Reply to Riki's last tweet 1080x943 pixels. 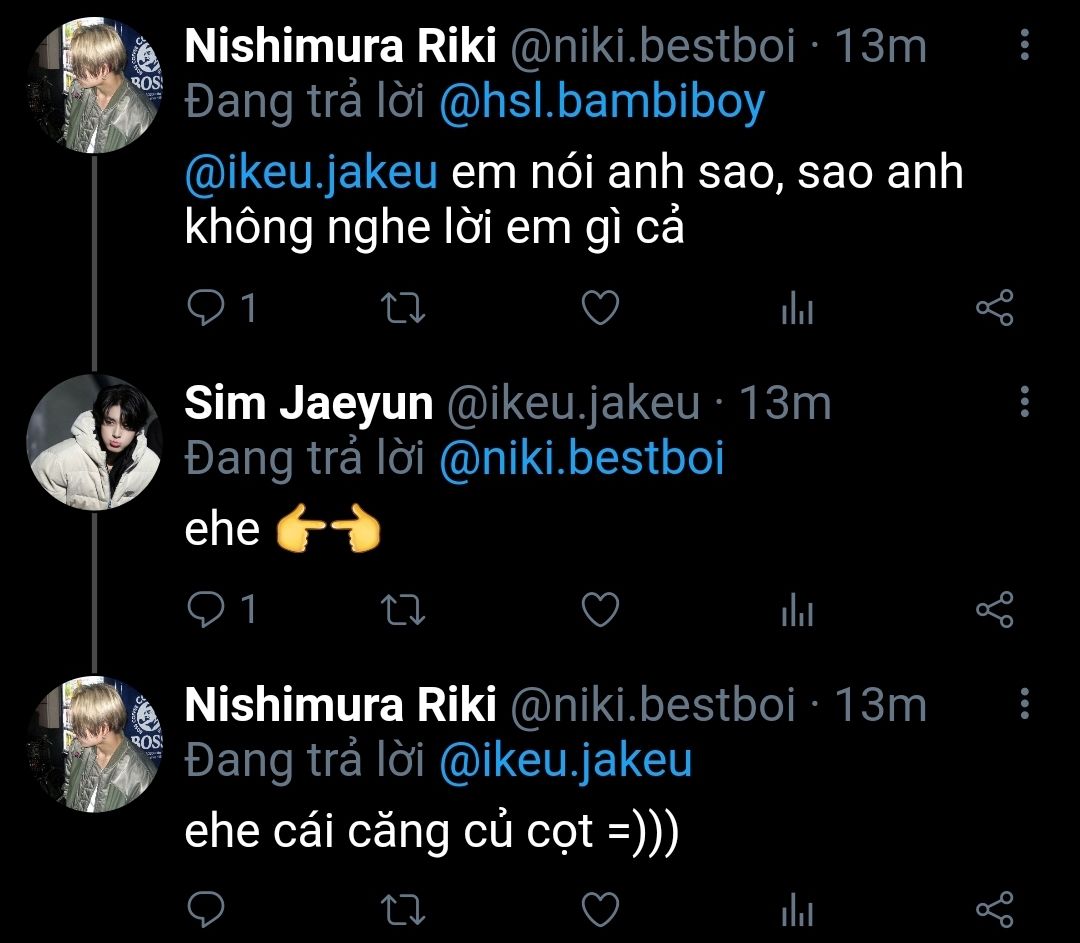(x=206, y=908)
